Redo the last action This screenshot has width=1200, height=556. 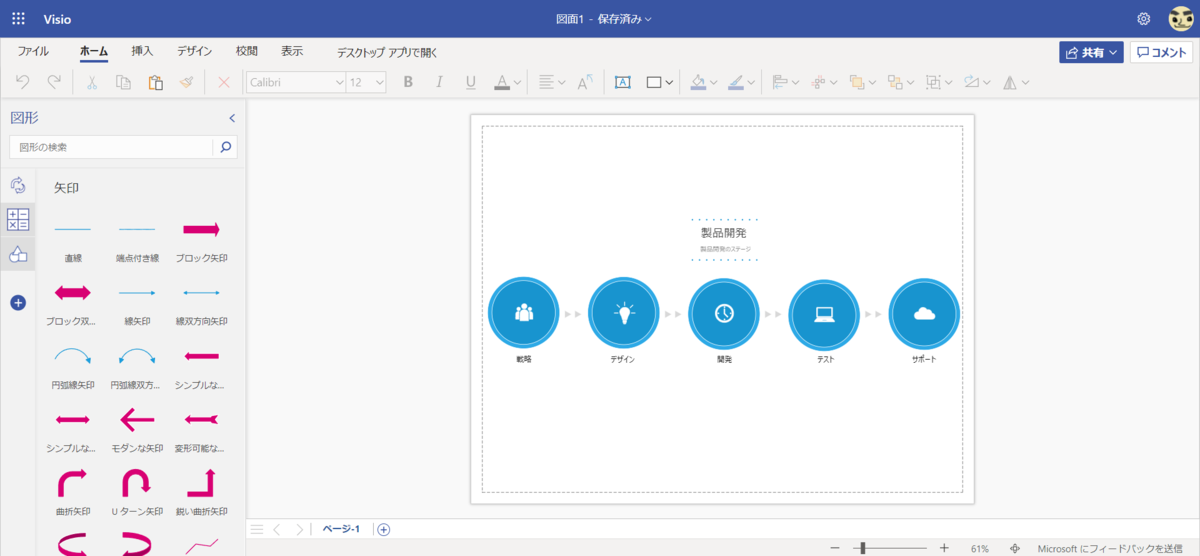tap(54, 83)
